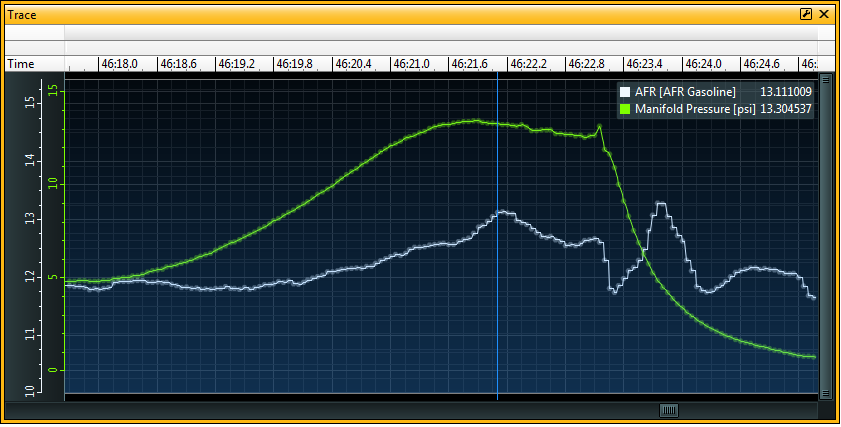Click the 46:22.8 time ruler marker
The width and height of the screenshot is (841, 427).
[x=586, y=64]
